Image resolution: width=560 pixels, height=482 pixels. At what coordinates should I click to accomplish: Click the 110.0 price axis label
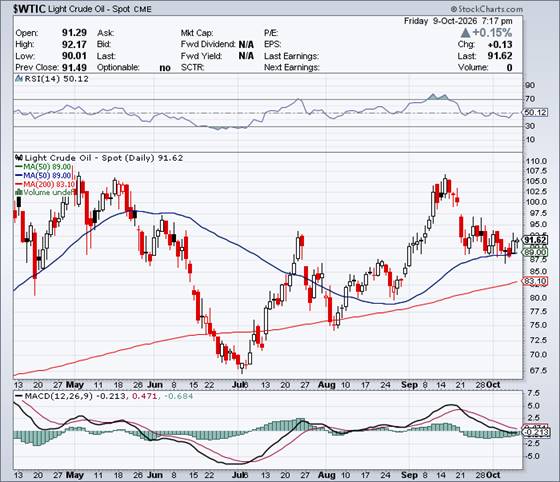tap(536, 161)
